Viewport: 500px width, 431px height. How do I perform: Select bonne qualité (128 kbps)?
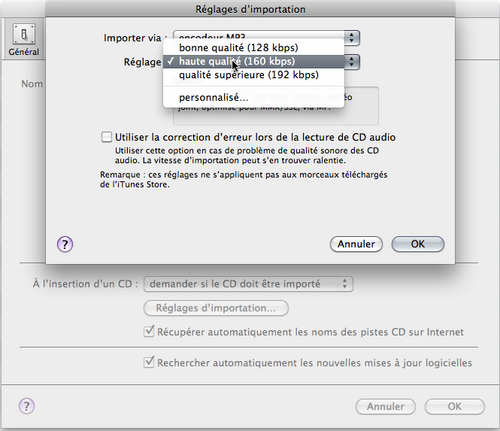pyautogui.click(x=238, y=48)
